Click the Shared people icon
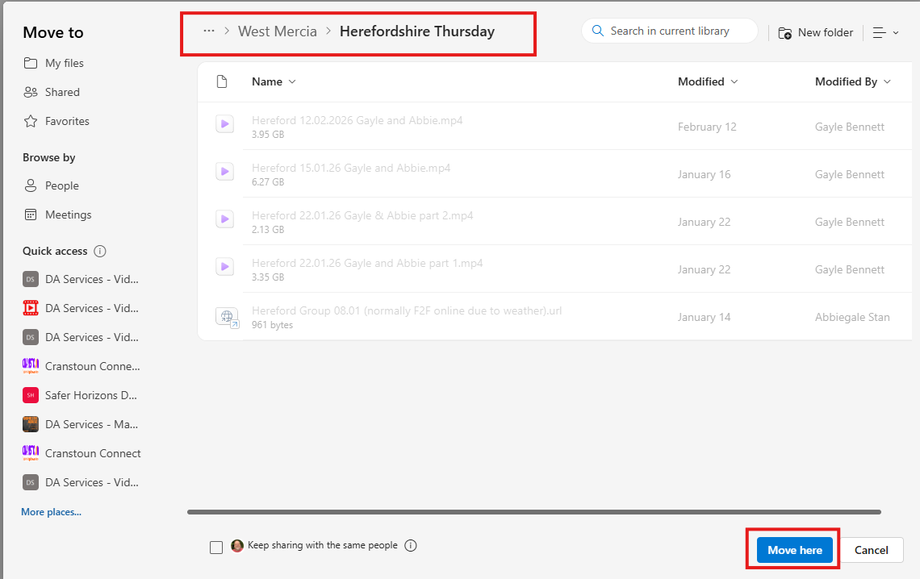 tap(31, 92)
